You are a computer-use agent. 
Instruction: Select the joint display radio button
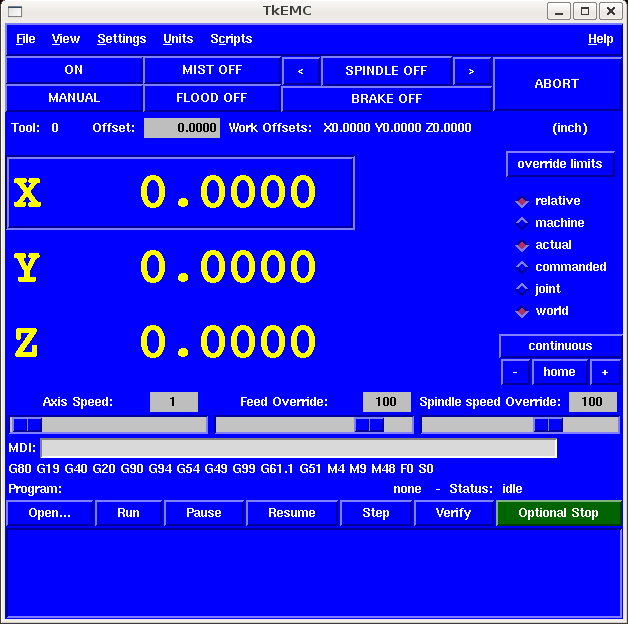538,289
